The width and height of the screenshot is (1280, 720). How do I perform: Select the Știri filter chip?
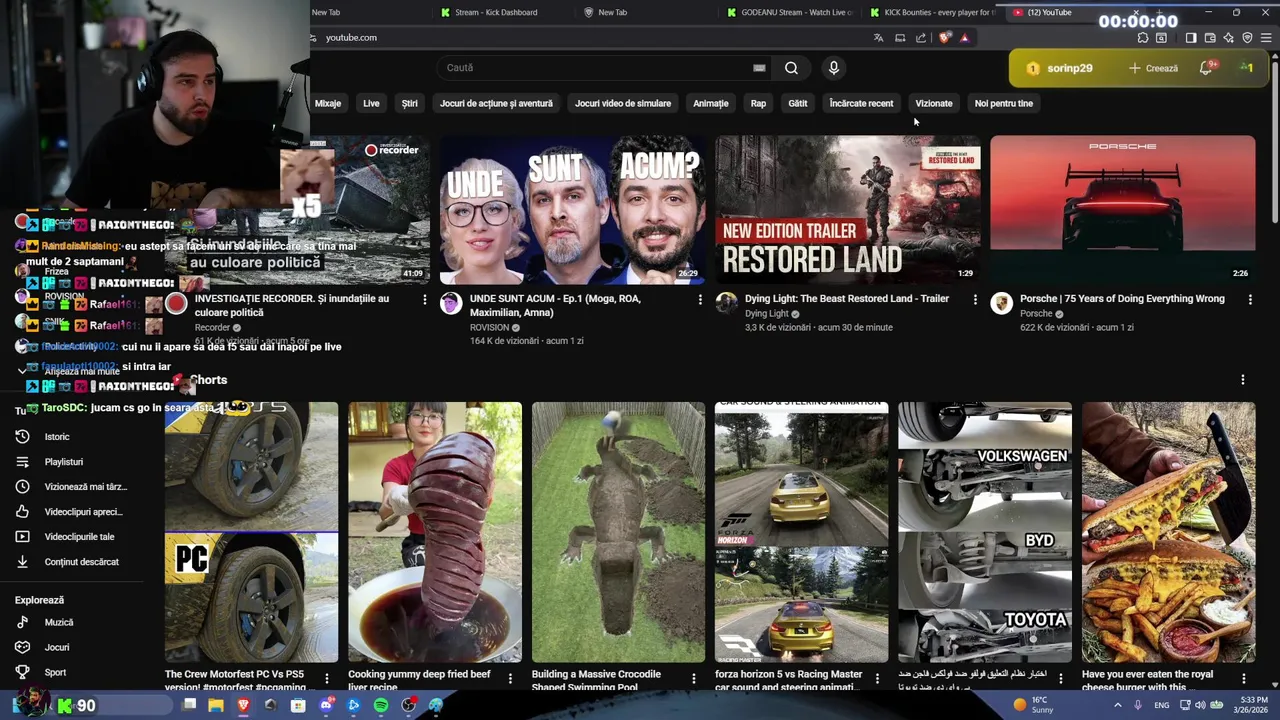coord(409,103)
